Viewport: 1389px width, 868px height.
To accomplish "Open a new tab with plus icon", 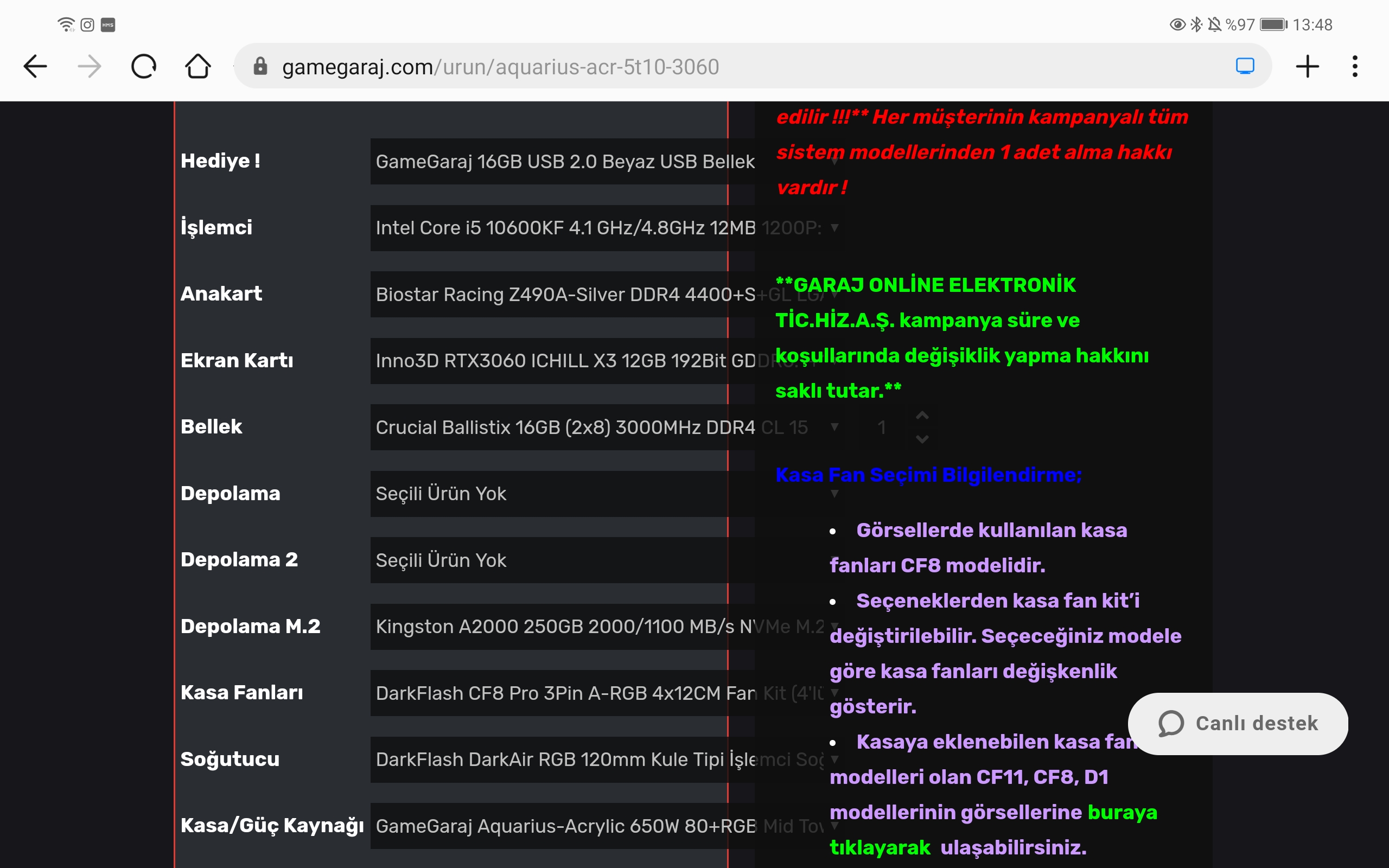I will point(1307,67).
